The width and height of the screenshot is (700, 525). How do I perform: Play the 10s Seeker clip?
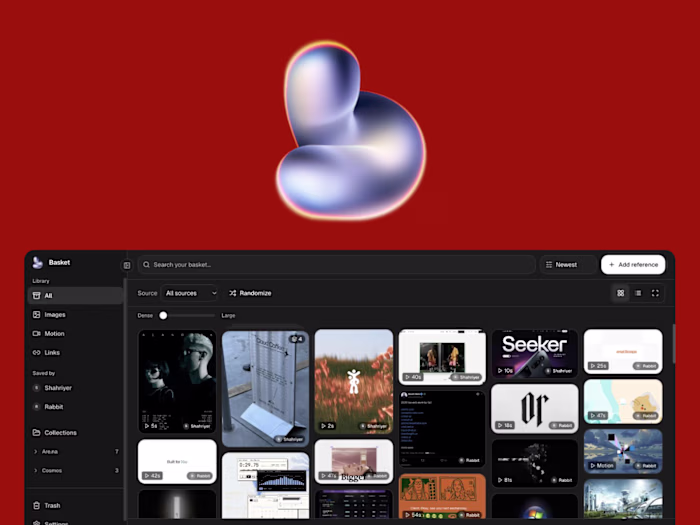point(506,371)
